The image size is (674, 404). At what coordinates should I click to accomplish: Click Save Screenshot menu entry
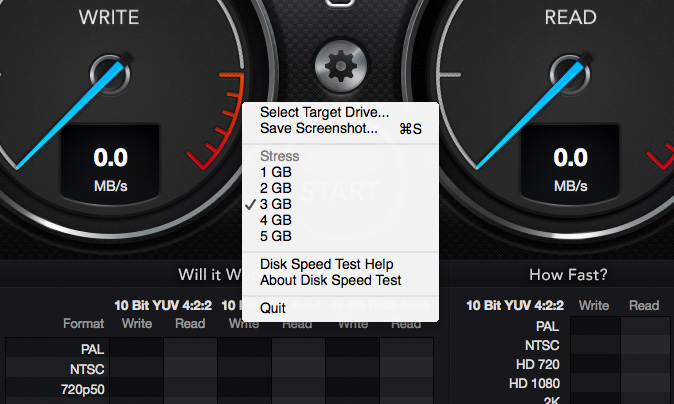319,128
